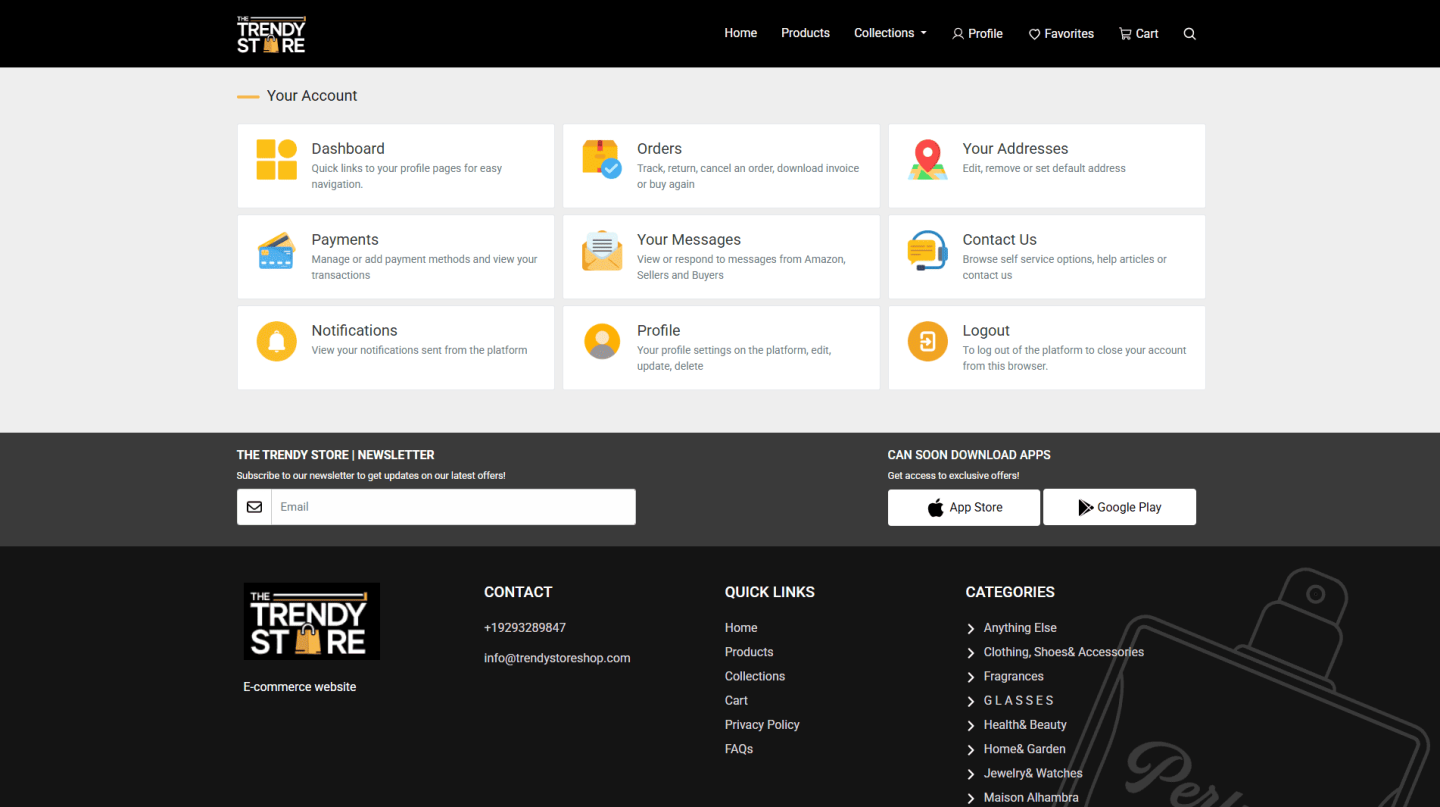Open Favorites from the top navigation

[x=1061, y=34]
